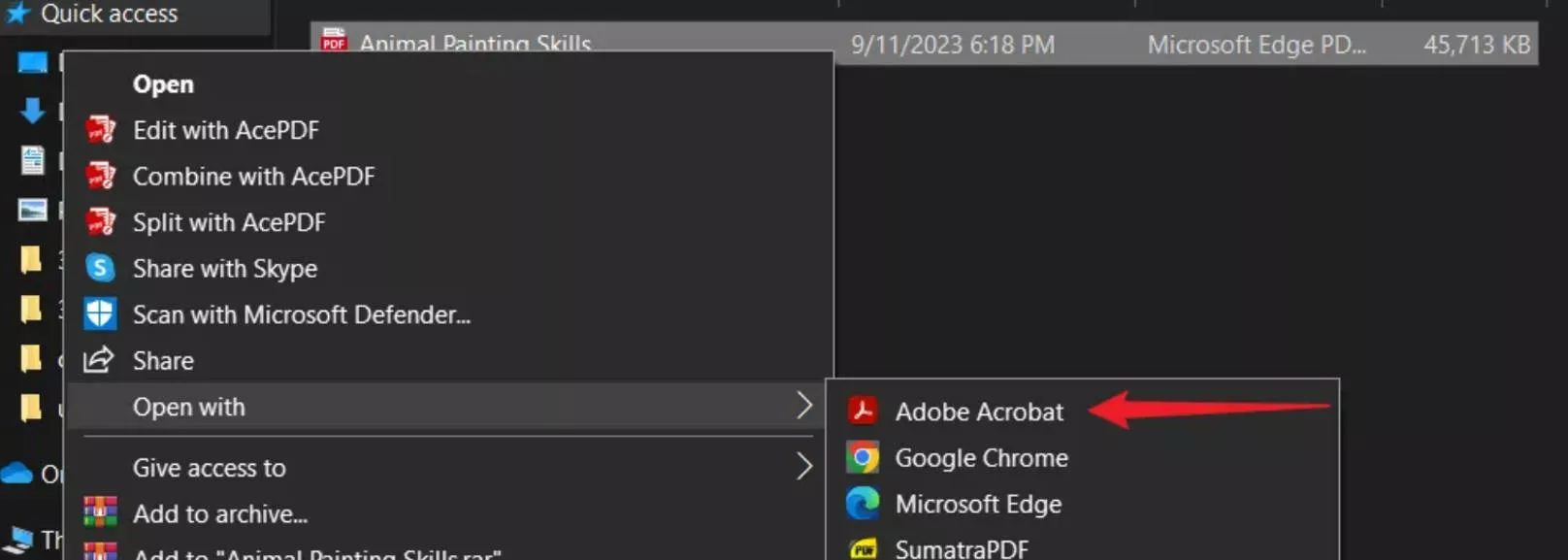
Task: Expand the Open with submenu chevron
Action: (x=805, y=406)
